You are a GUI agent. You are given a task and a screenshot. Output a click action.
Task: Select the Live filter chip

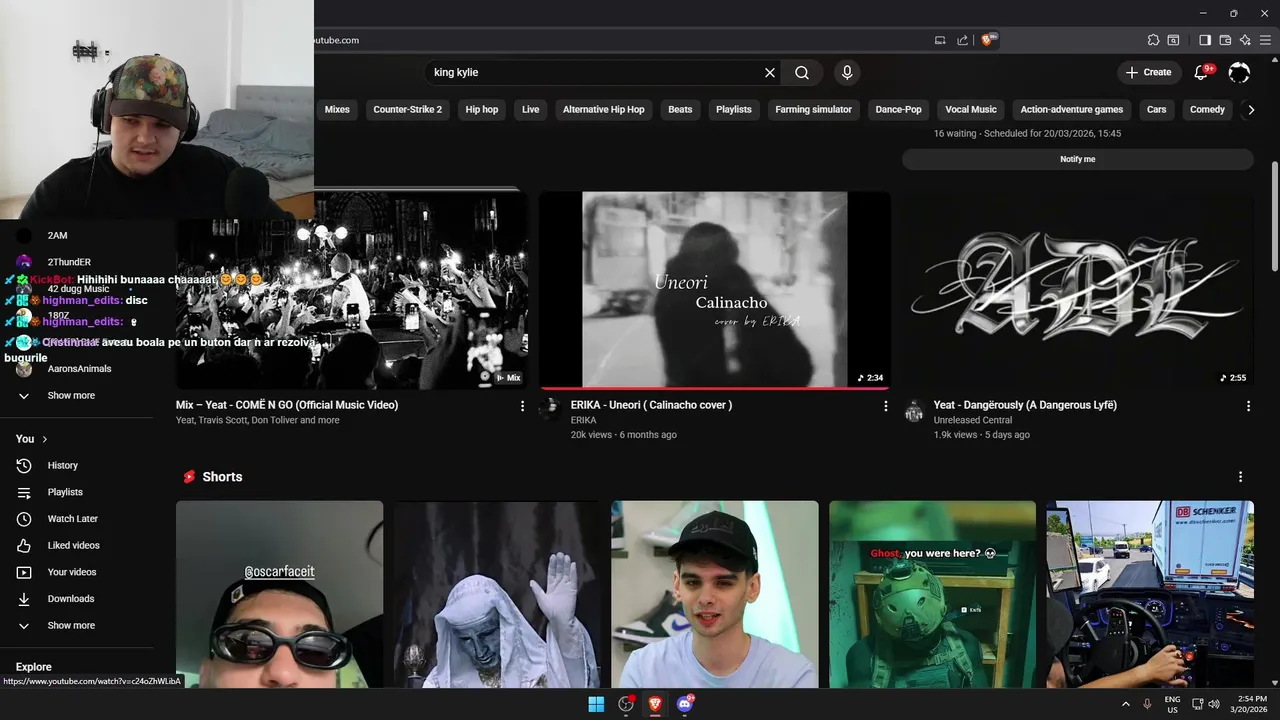[x=530, y=110]
